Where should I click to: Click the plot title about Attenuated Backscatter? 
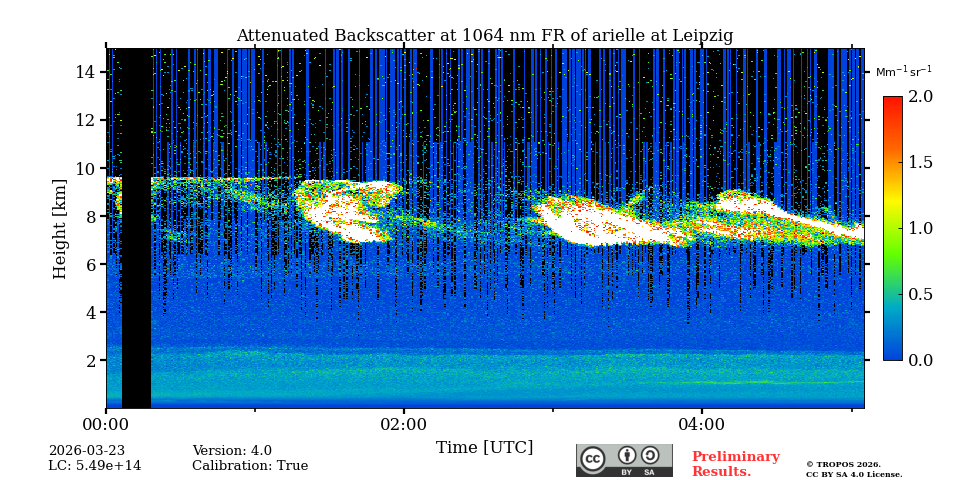point(484,36)
